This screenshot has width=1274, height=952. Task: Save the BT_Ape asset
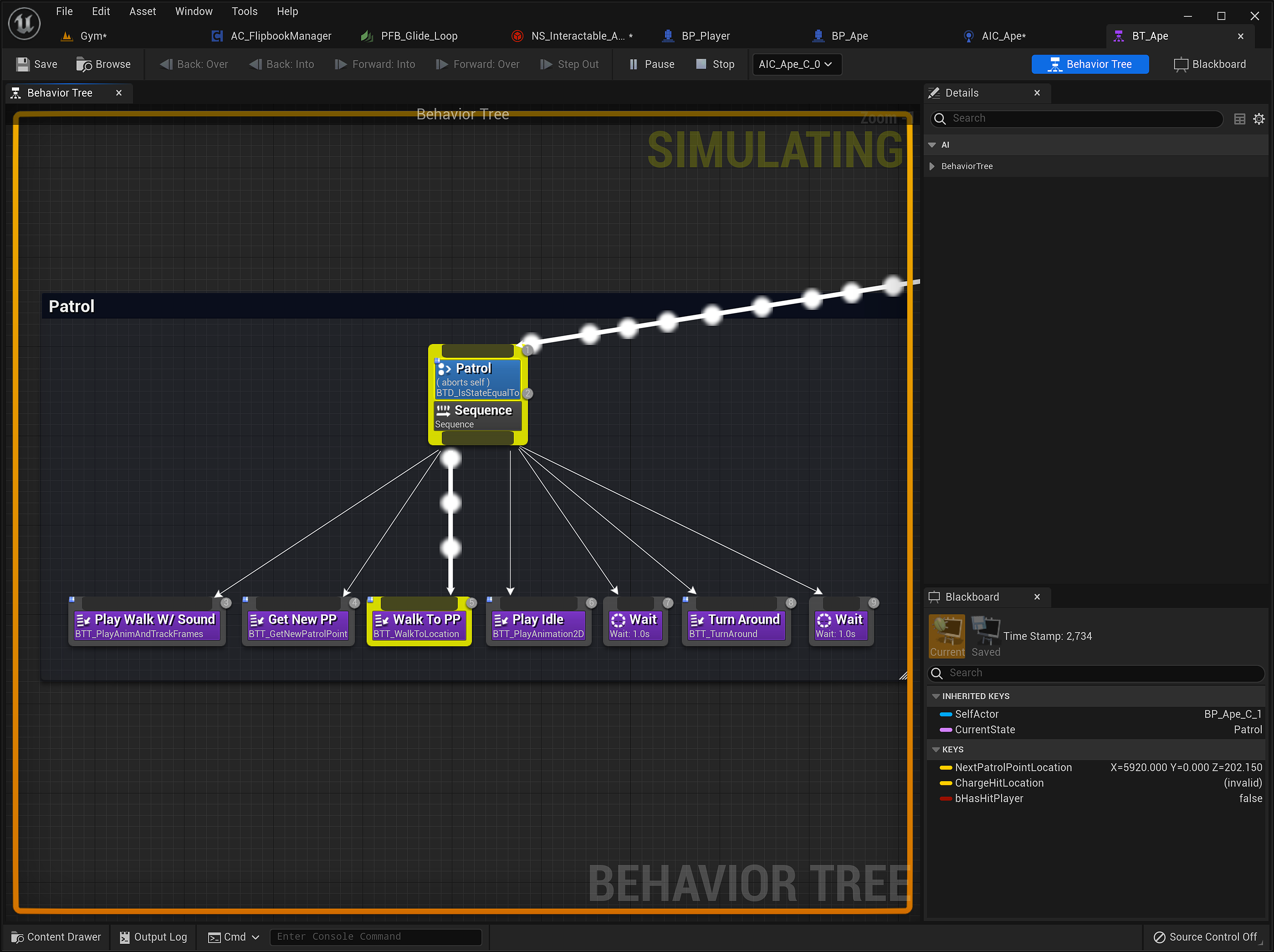(36, 64)
